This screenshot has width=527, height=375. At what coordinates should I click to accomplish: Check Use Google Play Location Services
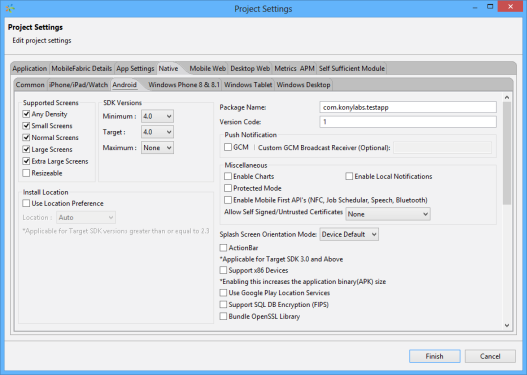[223, 293]
